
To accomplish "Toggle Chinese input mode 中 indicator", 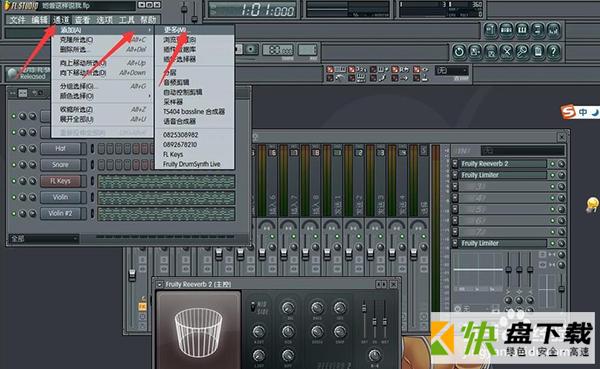I will click(x=583, y=112).
